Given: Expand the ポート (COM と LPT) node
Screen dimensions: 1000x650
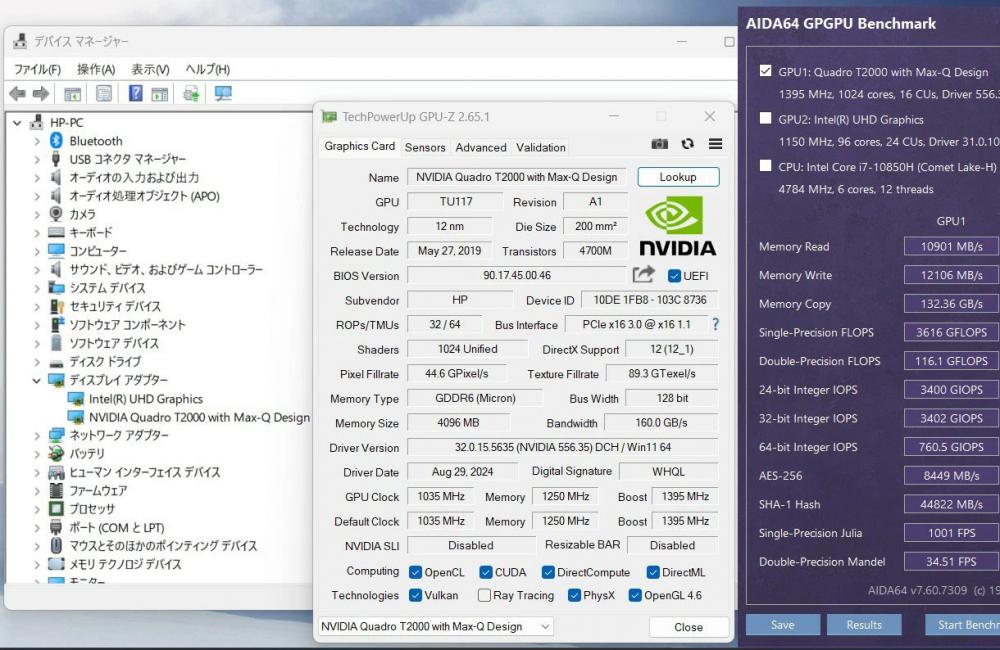Looking at the screenshot, I should [x=37, y=528].
